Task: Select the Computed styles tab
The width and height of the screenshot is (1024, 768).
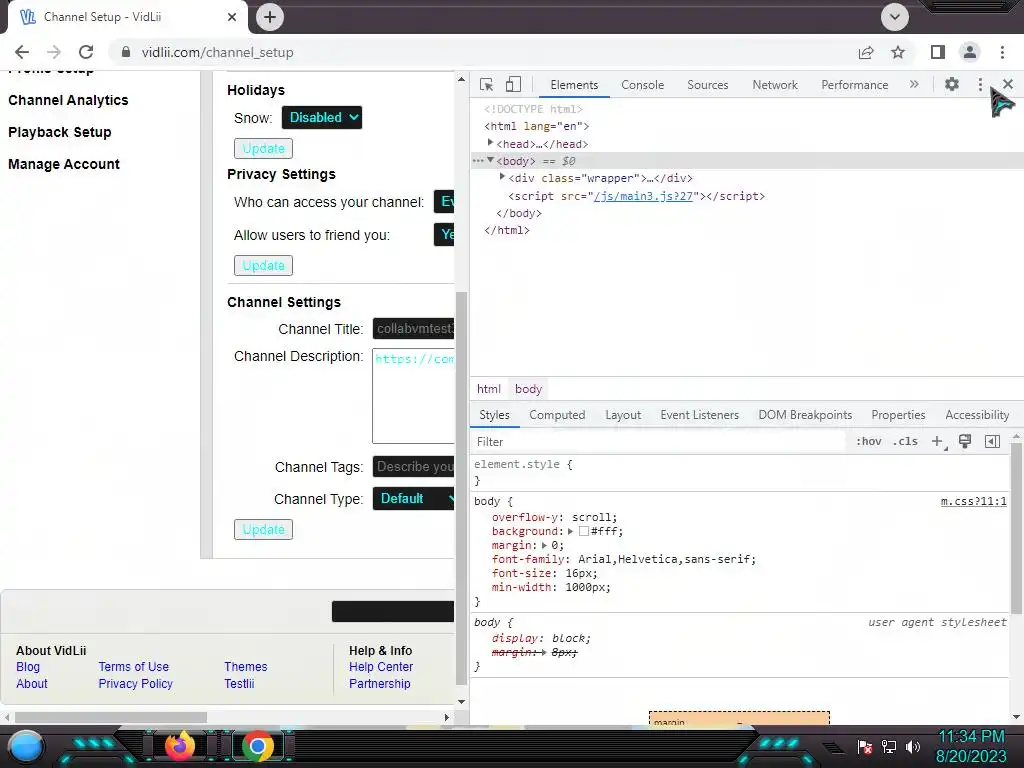Action: coord(557,415)
